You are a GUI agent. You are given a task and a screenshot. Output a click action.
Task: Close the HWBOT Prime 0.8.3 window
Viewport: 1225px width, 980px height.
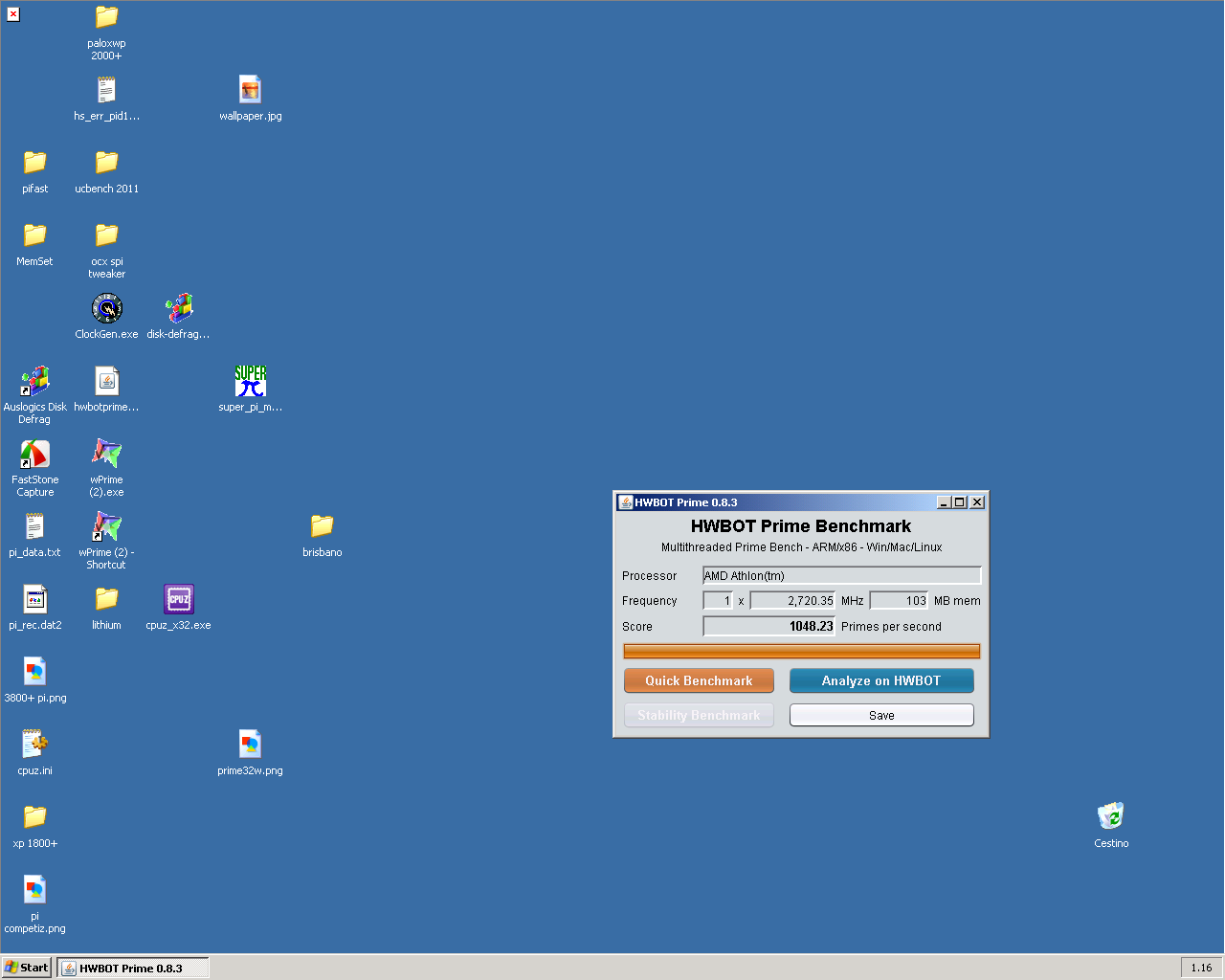click(977, 502)
